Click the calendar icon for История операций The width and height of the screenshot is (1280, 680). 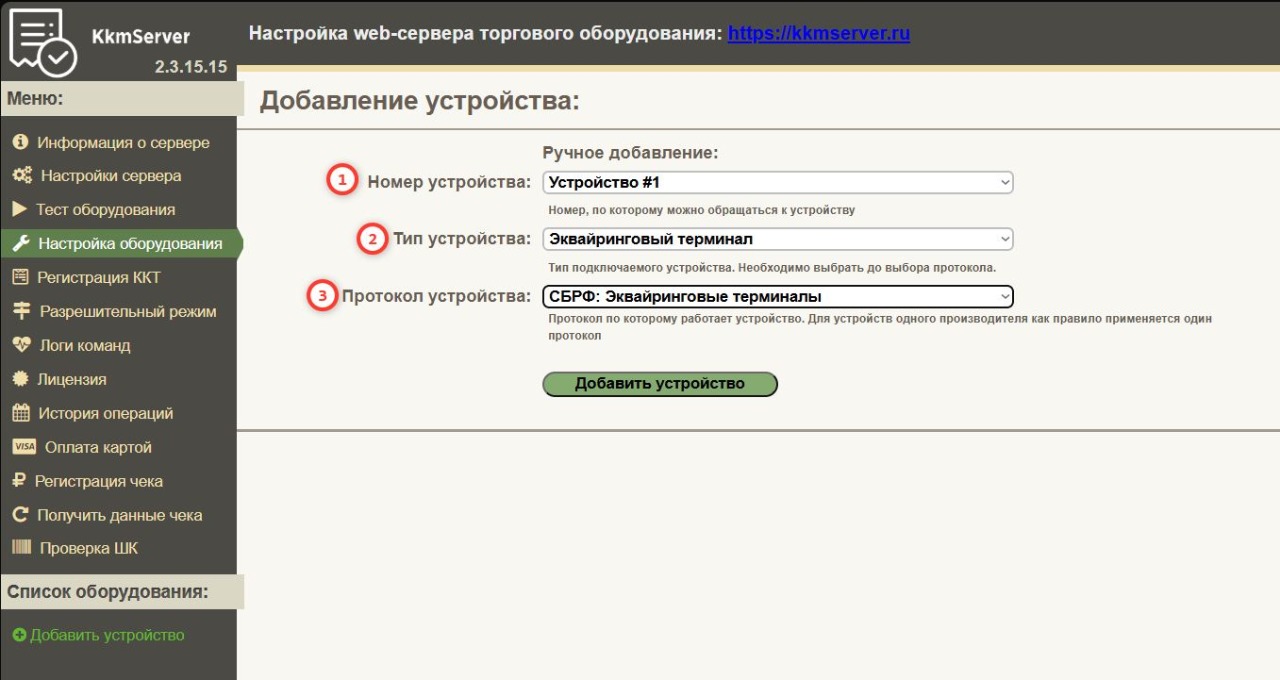coord(21,413)
